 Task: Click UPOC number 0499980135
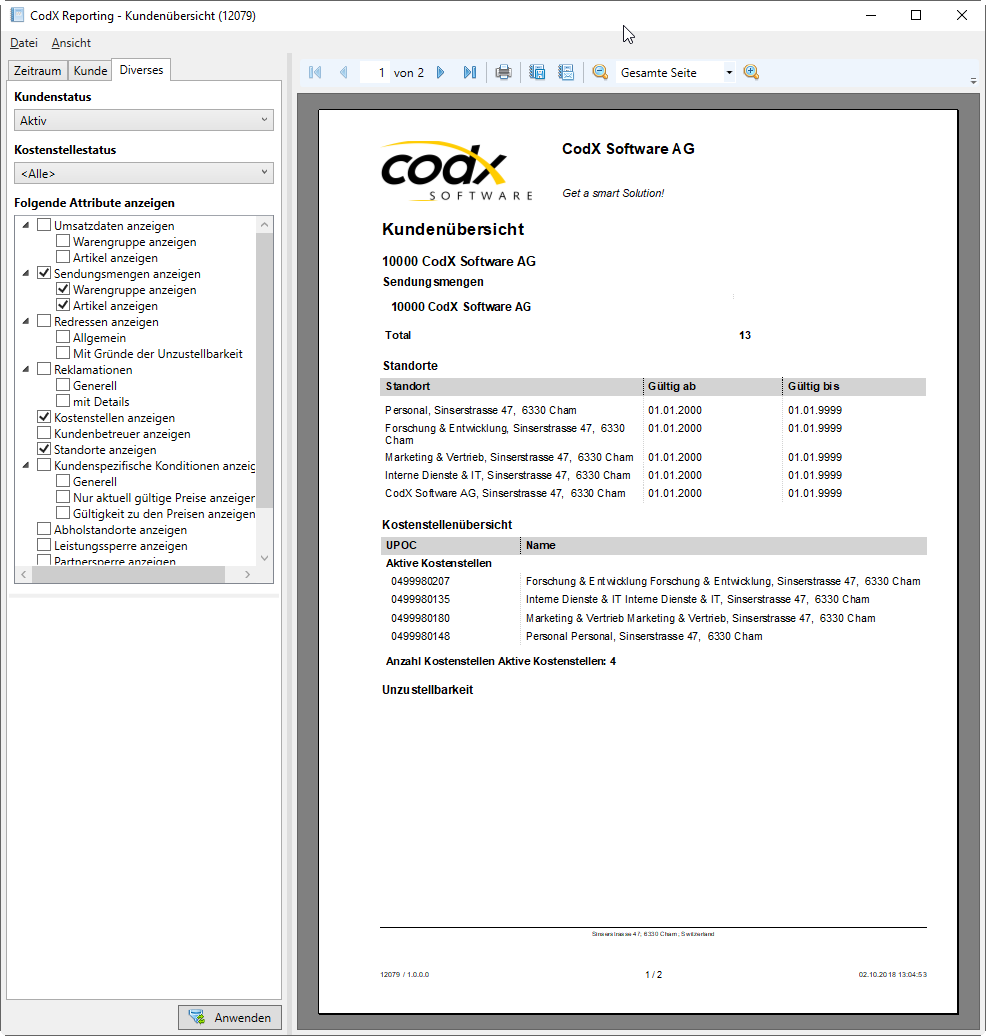coord(420,599)
